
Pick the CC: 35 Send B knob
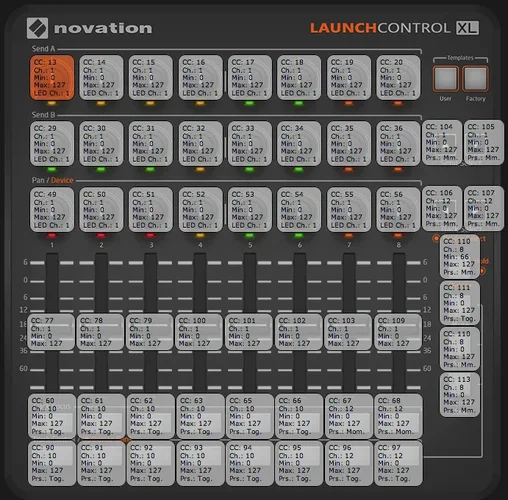pyautogui.click(x=349, y=143)
